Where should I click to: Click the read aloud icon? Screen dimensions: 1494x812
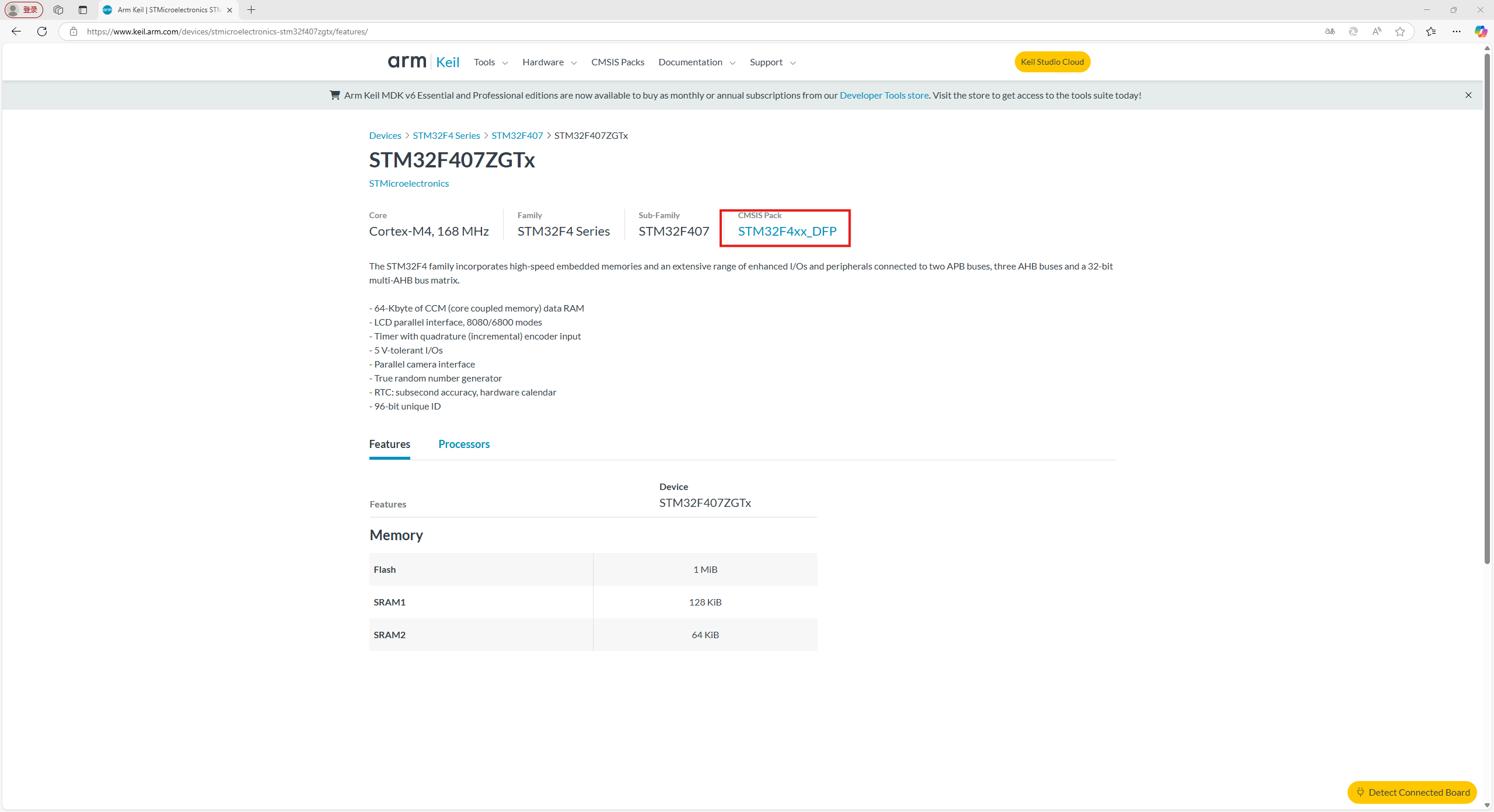click(x=1377, y=32)
